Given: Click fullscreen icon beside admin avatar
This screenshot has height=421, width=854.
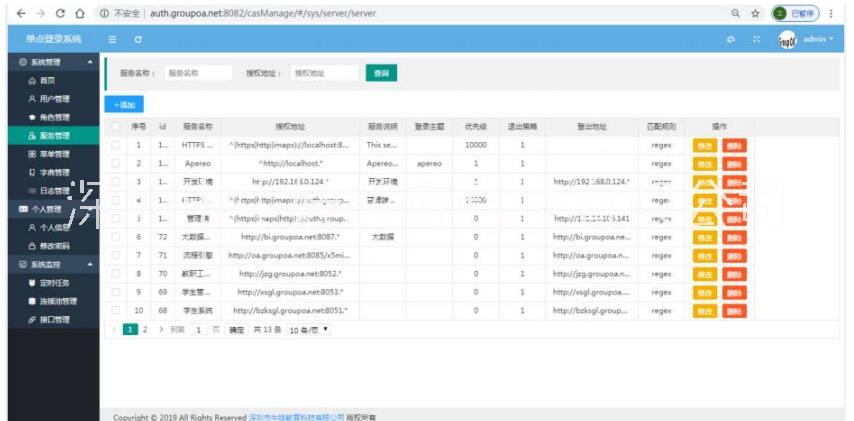Looking at the screenshot, I should pos(757,39).
